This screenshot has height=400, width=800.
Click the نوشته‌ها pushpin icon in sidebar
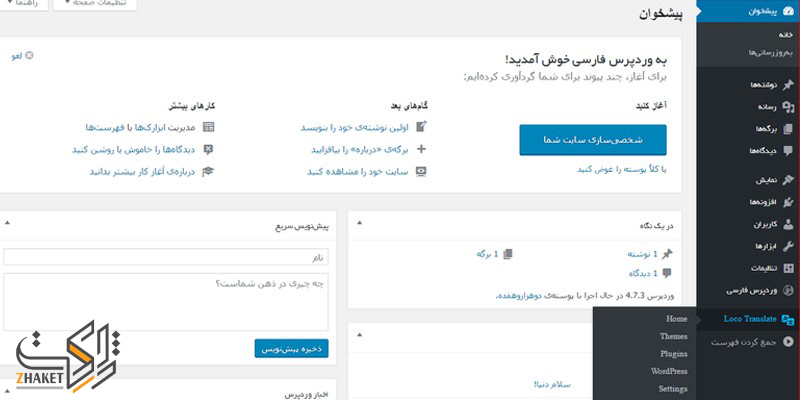point(788,85)
